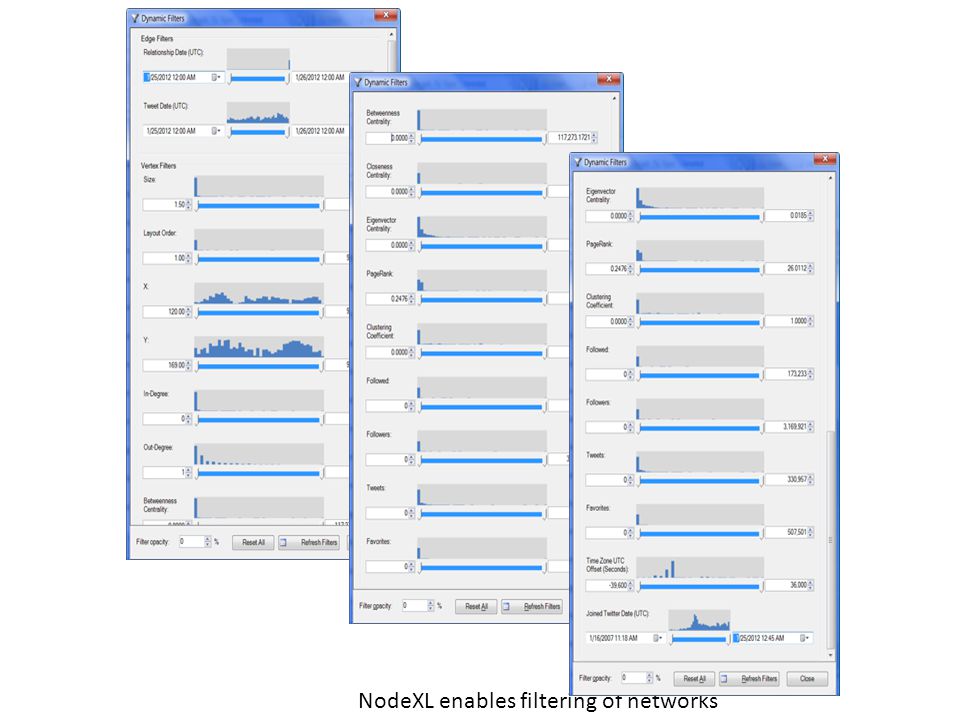Click the Clustering Coefficient maximum field 1.0000

(786, 321)
